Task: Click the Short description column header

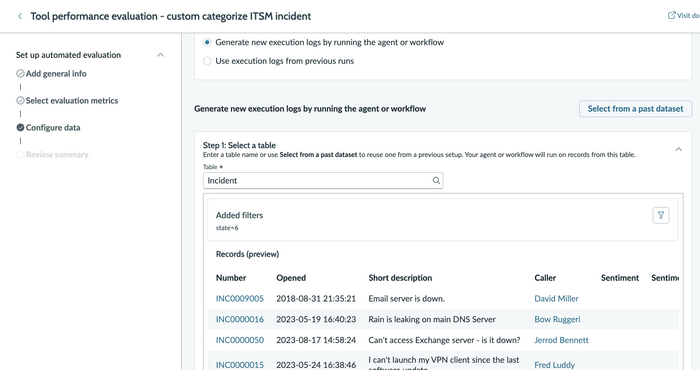Action: 400,278
